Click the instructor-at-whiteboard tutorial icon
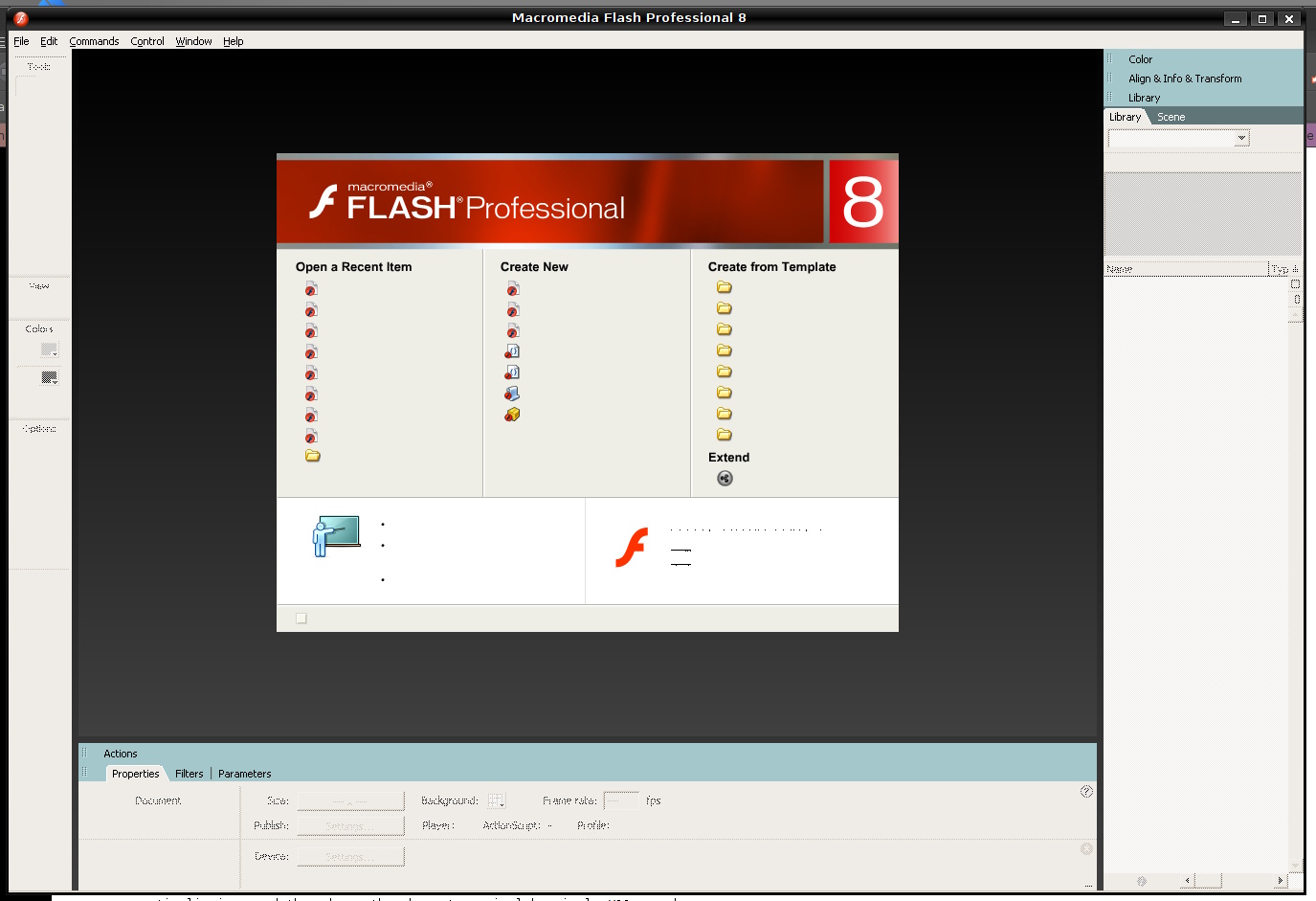Screen dimensions: 1316x901 (336, 535)
